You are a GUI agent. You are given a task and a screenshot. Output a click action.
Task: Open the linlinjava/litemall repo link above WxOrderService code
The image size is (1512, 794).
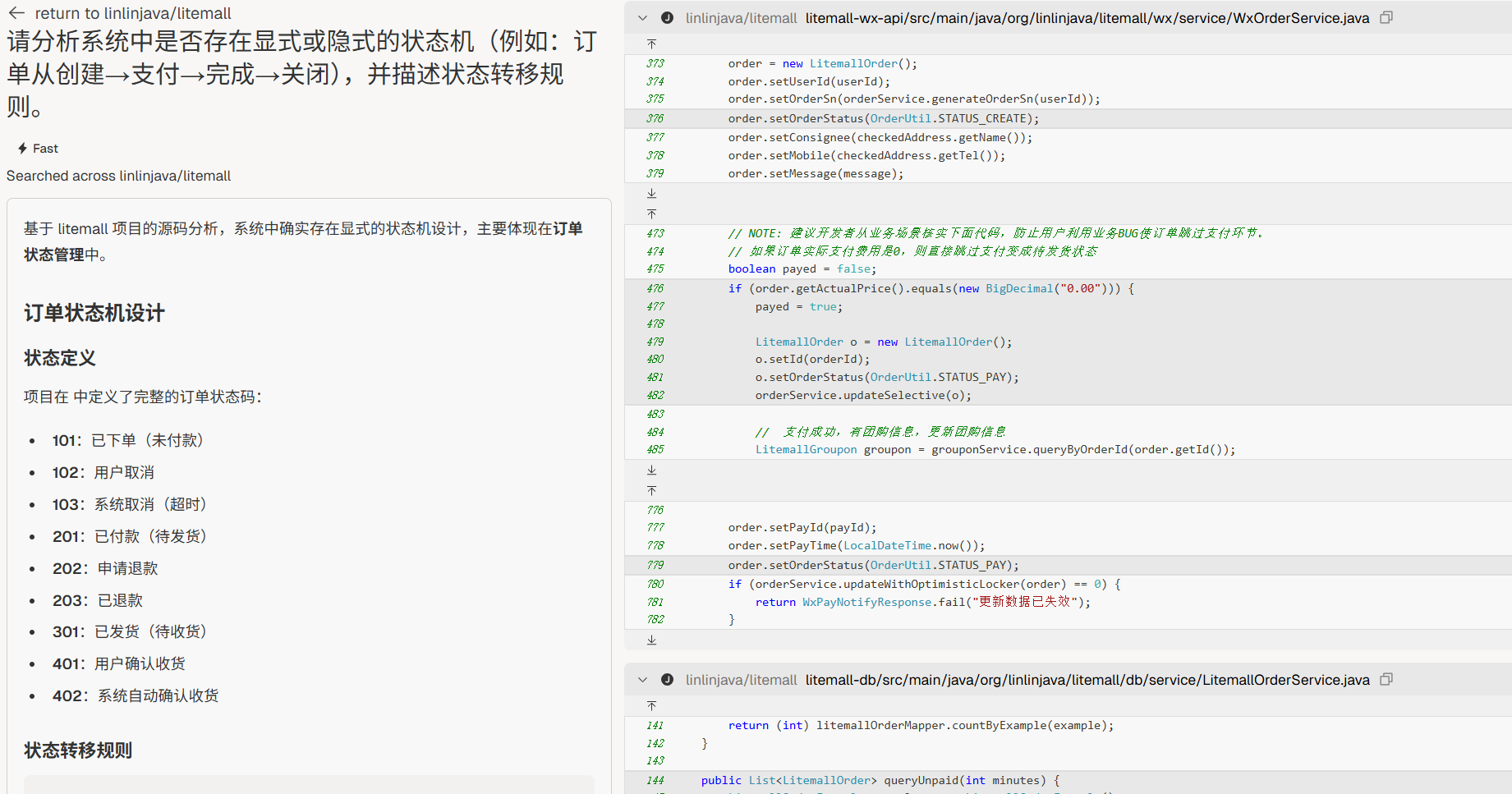coord(741,18)
